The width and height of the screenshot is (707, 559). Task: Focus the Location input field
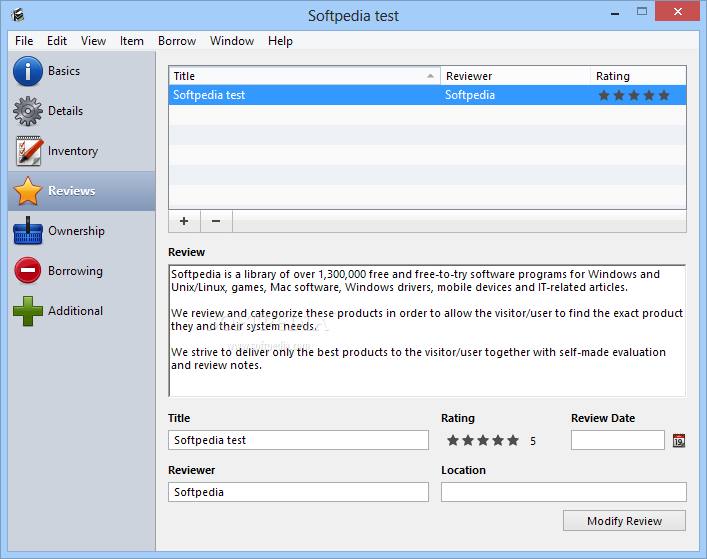point(564,492)
